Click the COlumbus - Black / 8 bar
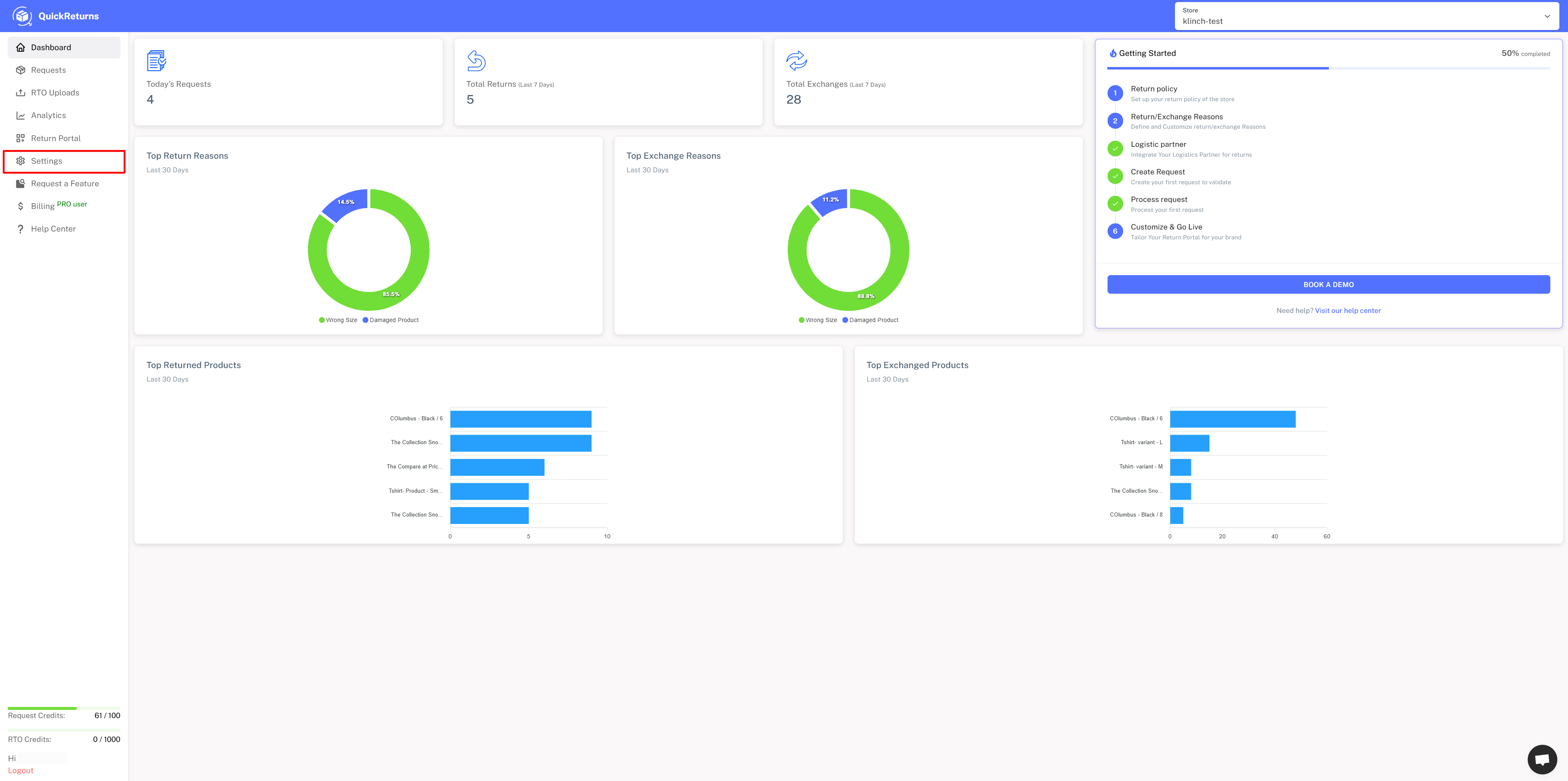 [1177, 516]
